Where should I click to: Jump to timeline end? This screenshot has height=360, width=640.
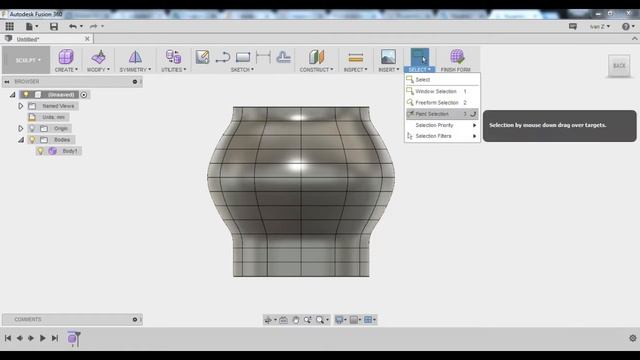pyautogui.click(x=55, y=338)
